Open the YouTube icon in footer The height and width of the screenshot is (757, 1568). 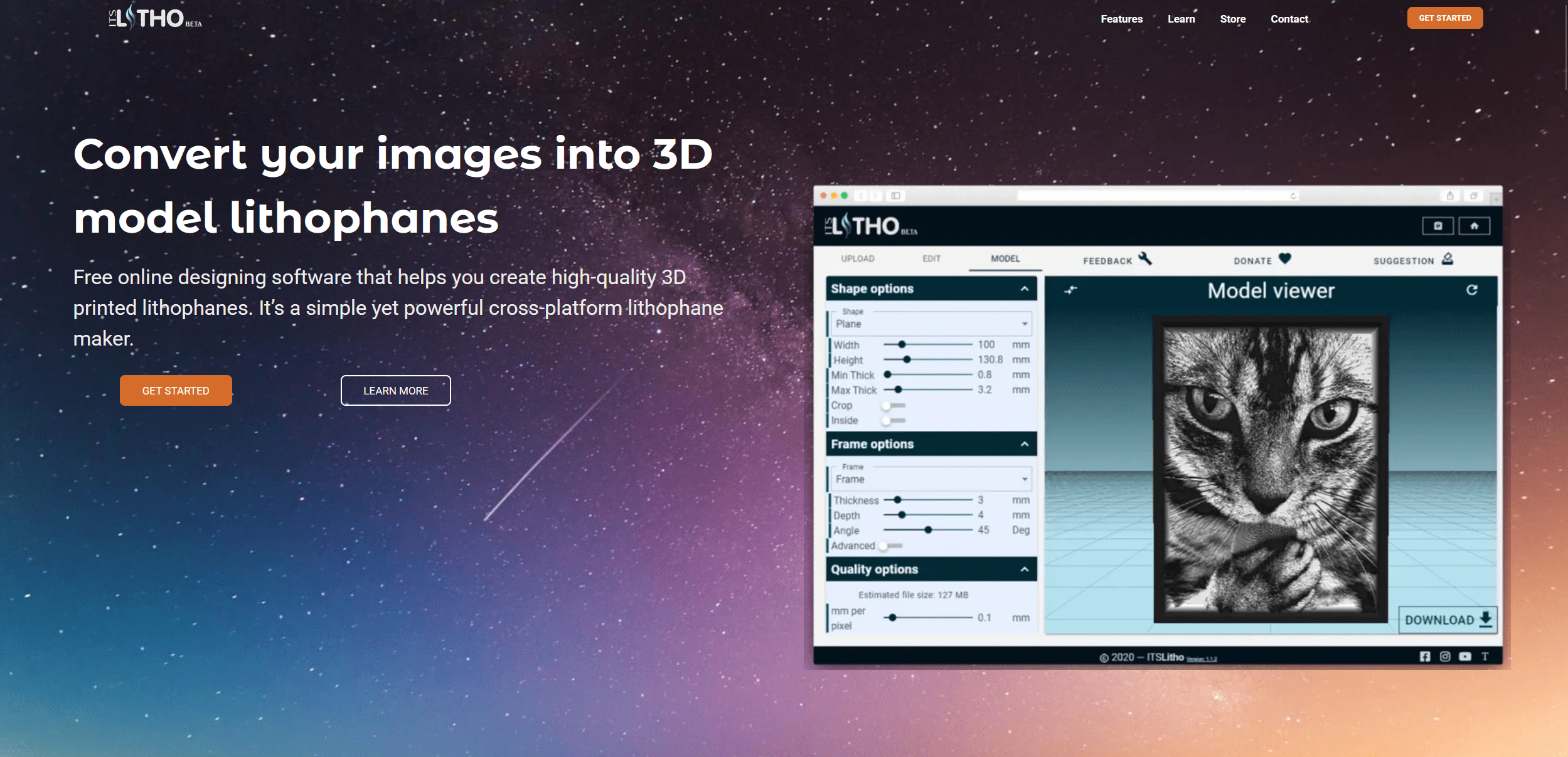click(x=1464, y=656)
